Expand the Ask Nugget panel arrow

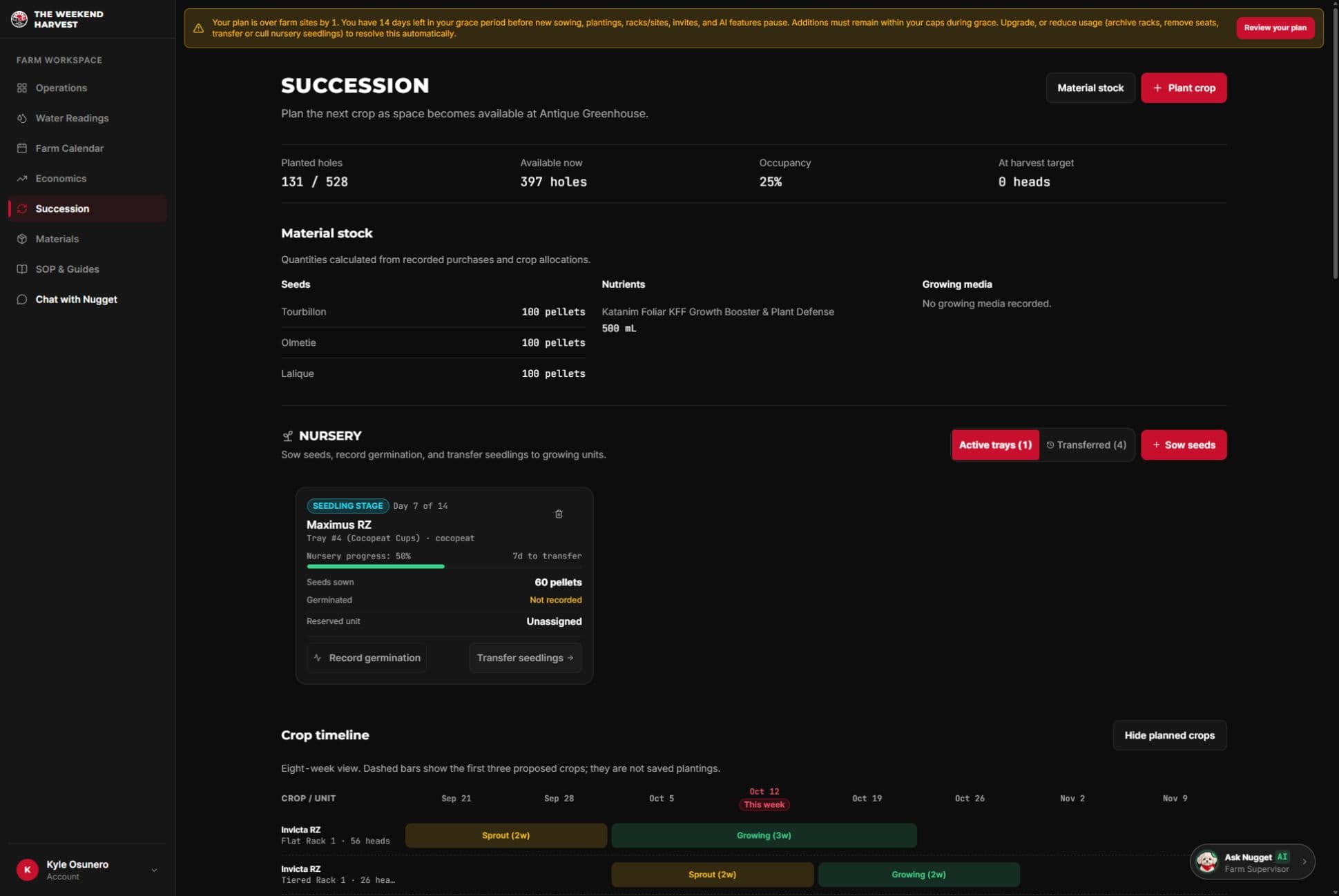tap(1304, 861)
